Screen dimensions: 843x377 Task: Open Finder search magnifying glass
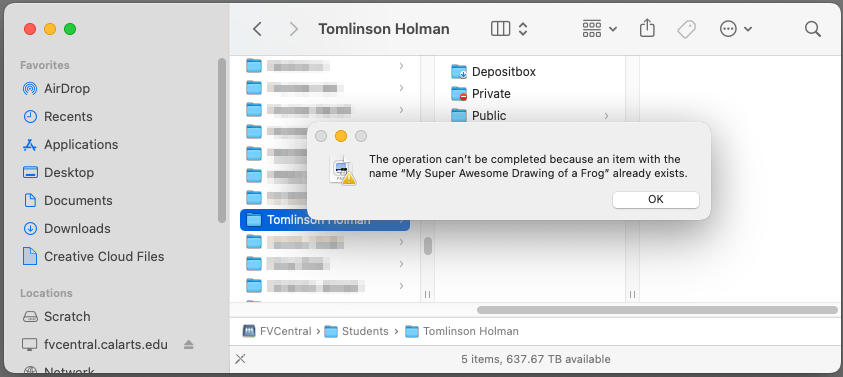point(812,29)
